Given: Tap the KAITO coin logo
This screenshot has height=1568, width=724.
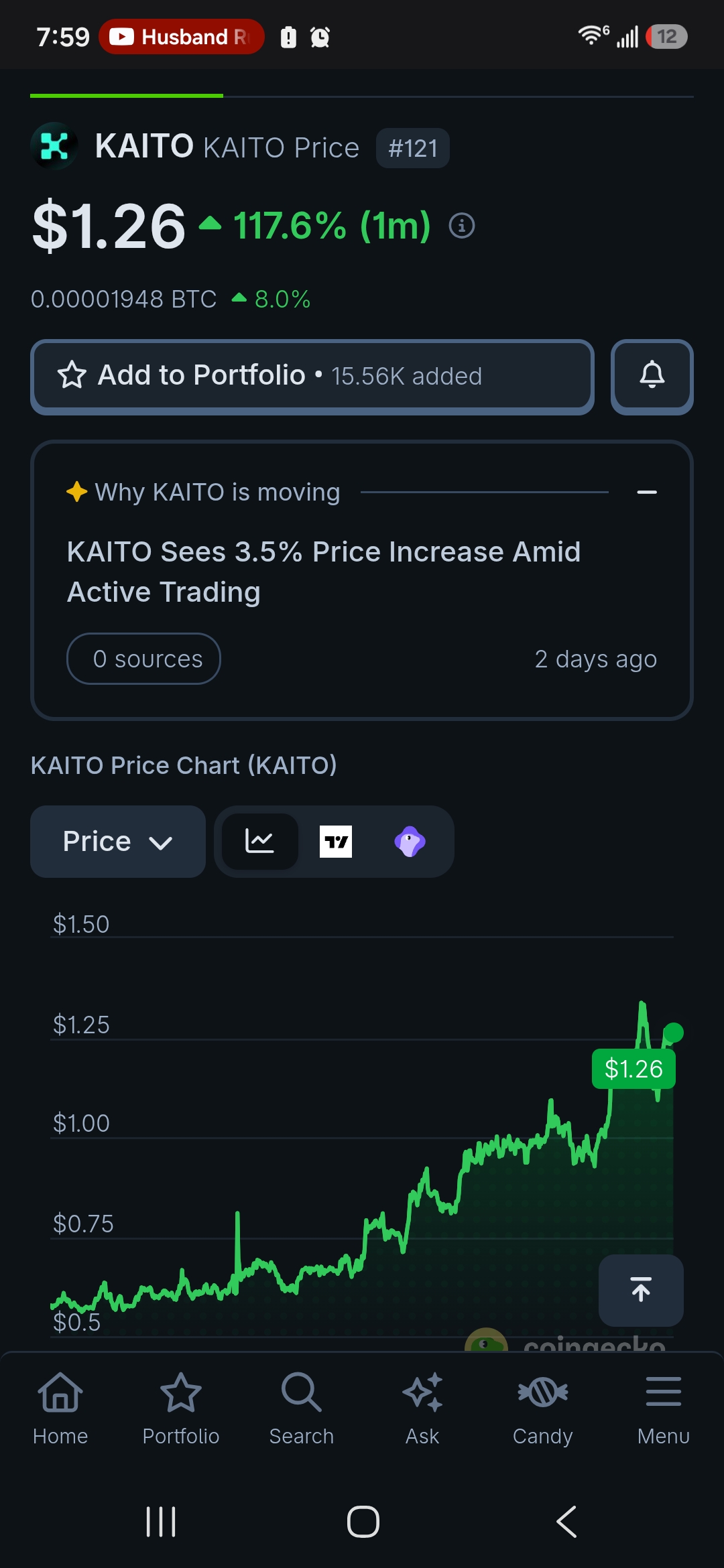Looking at the screenshot, I should (54, 146).
